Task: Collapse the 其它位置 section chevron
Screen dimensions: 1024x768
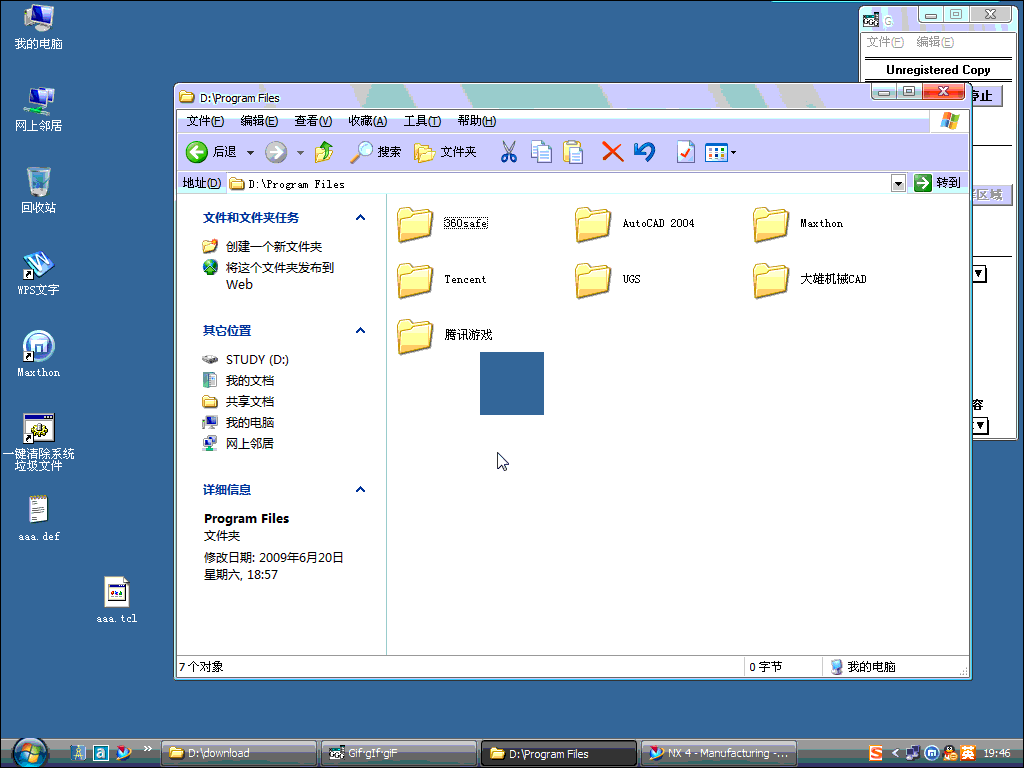Action: (x=360, y=330)
